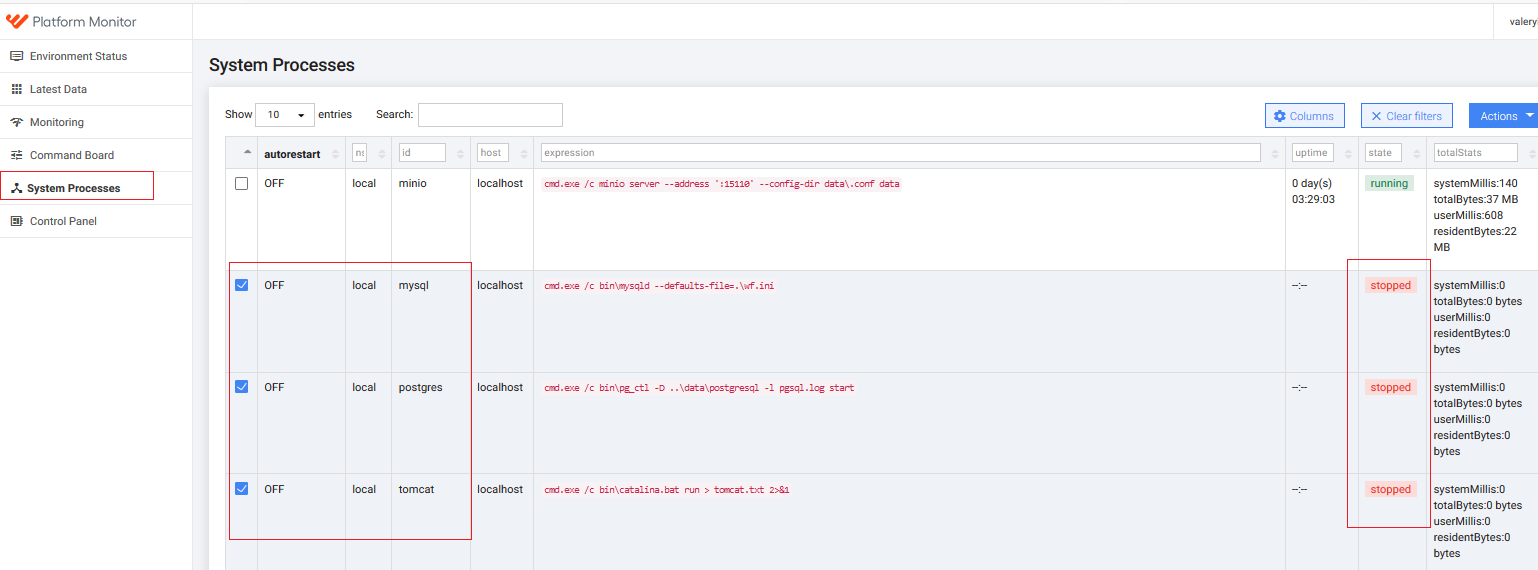Click the Control Panel sidebar icon

click(x=17, y=221)
